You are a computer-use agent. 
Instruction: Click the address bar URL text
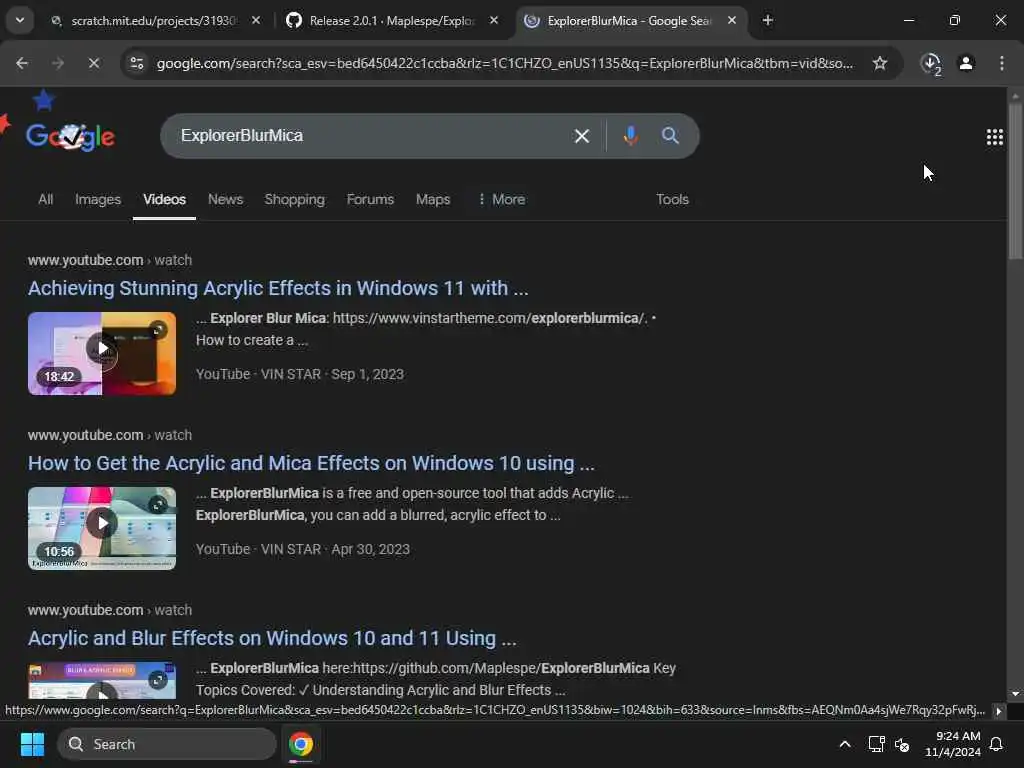pyautogui.click(x=505, y=63)
